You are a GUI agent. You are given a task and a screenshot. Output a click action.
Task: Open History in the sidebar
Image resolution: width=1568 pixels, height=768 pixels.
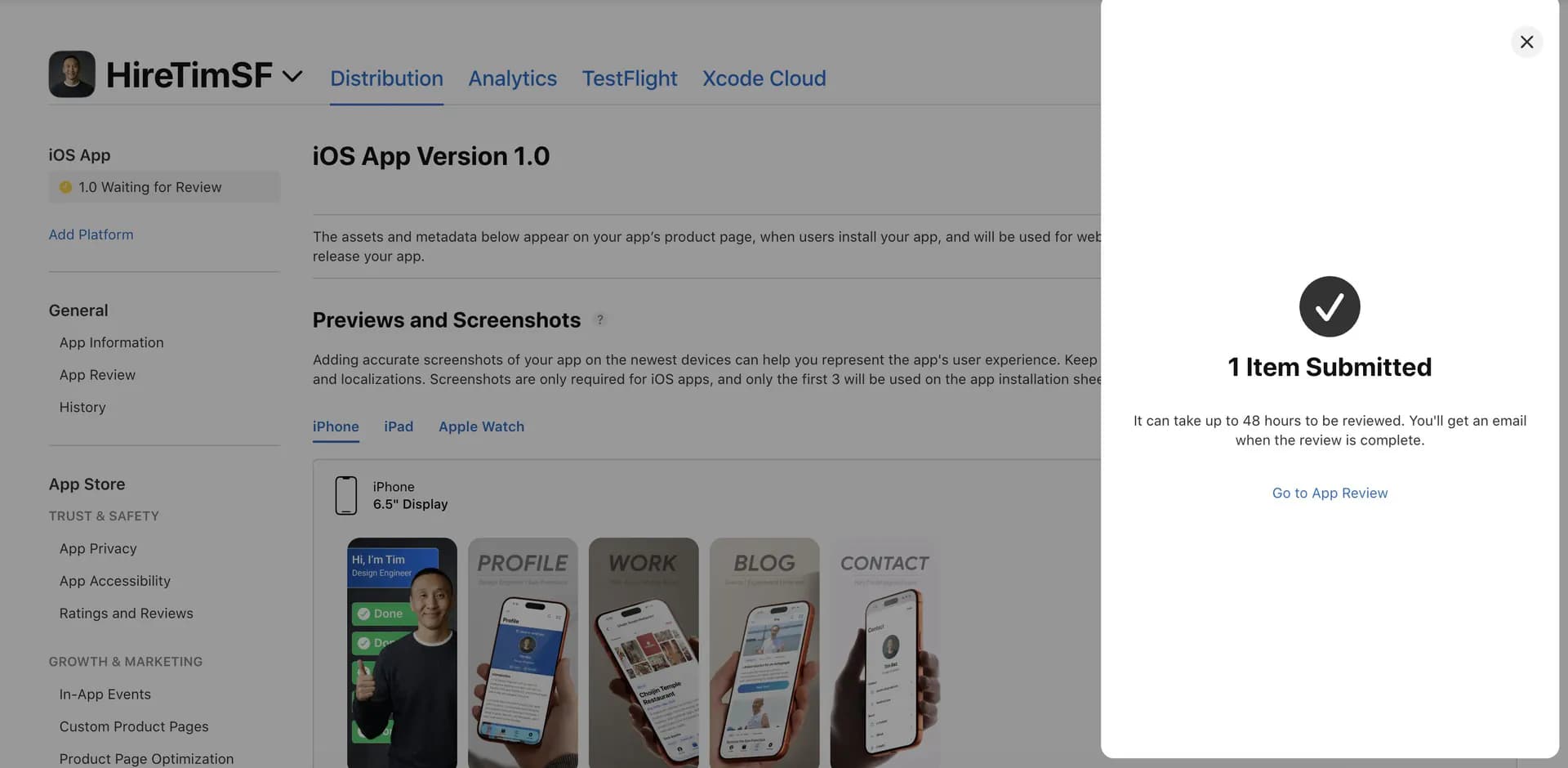[82, 407]
